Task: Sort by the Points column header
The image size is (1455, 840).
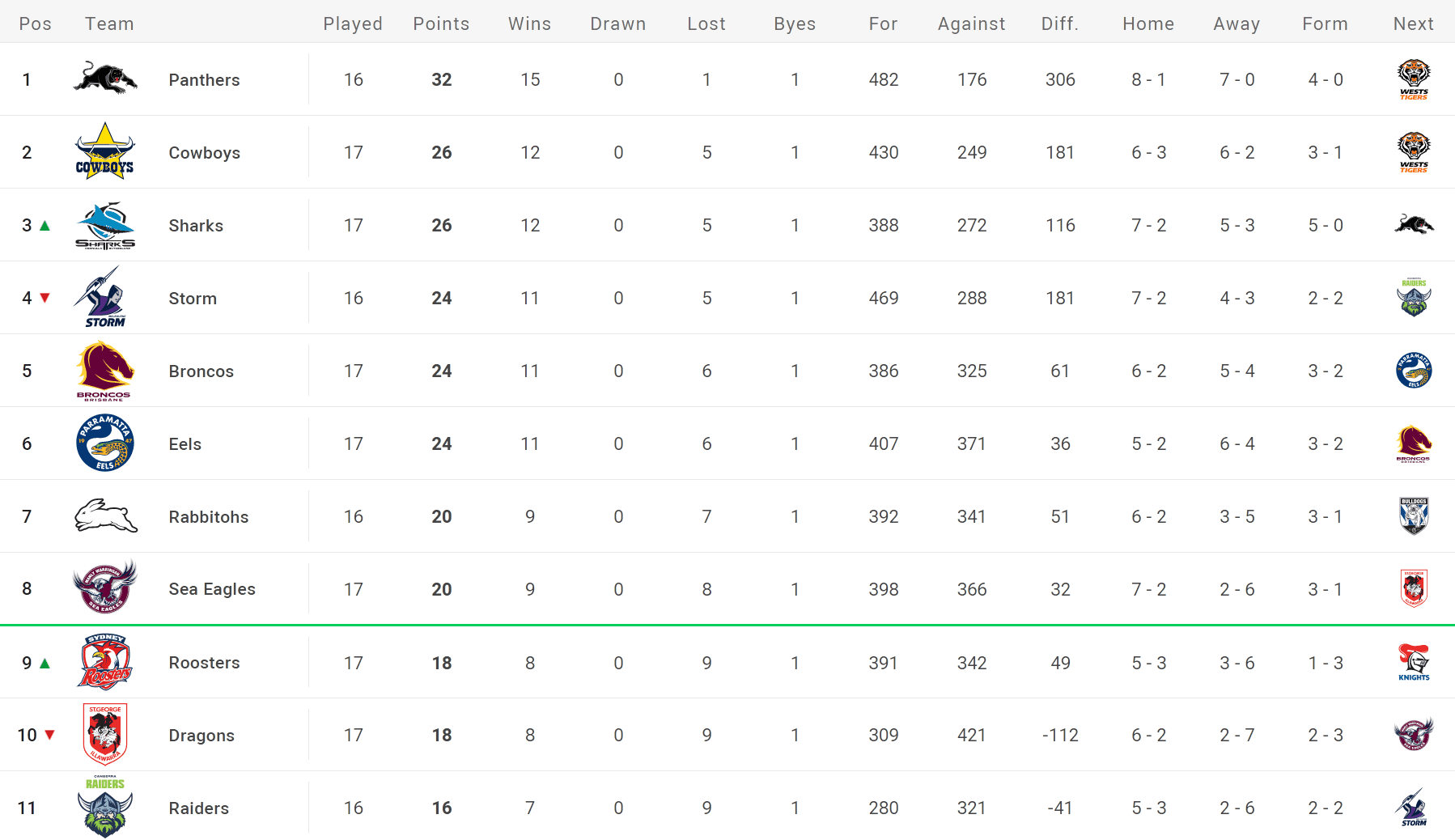Action: pyautogui.click(x=441, y=23)
